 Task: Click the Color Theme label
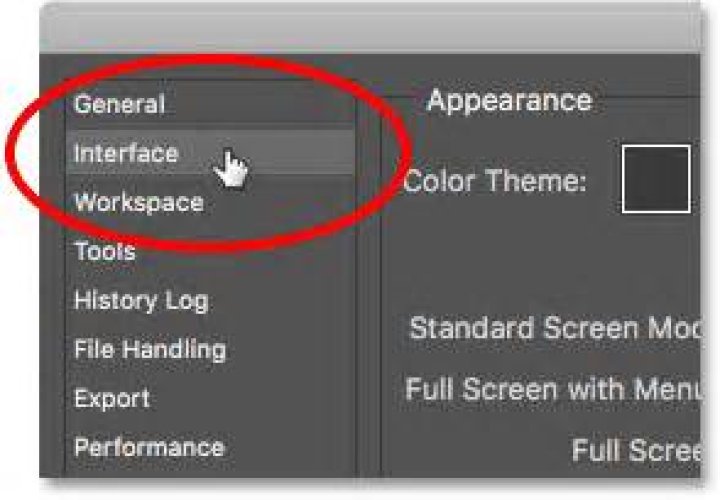[x=494, y=182]
